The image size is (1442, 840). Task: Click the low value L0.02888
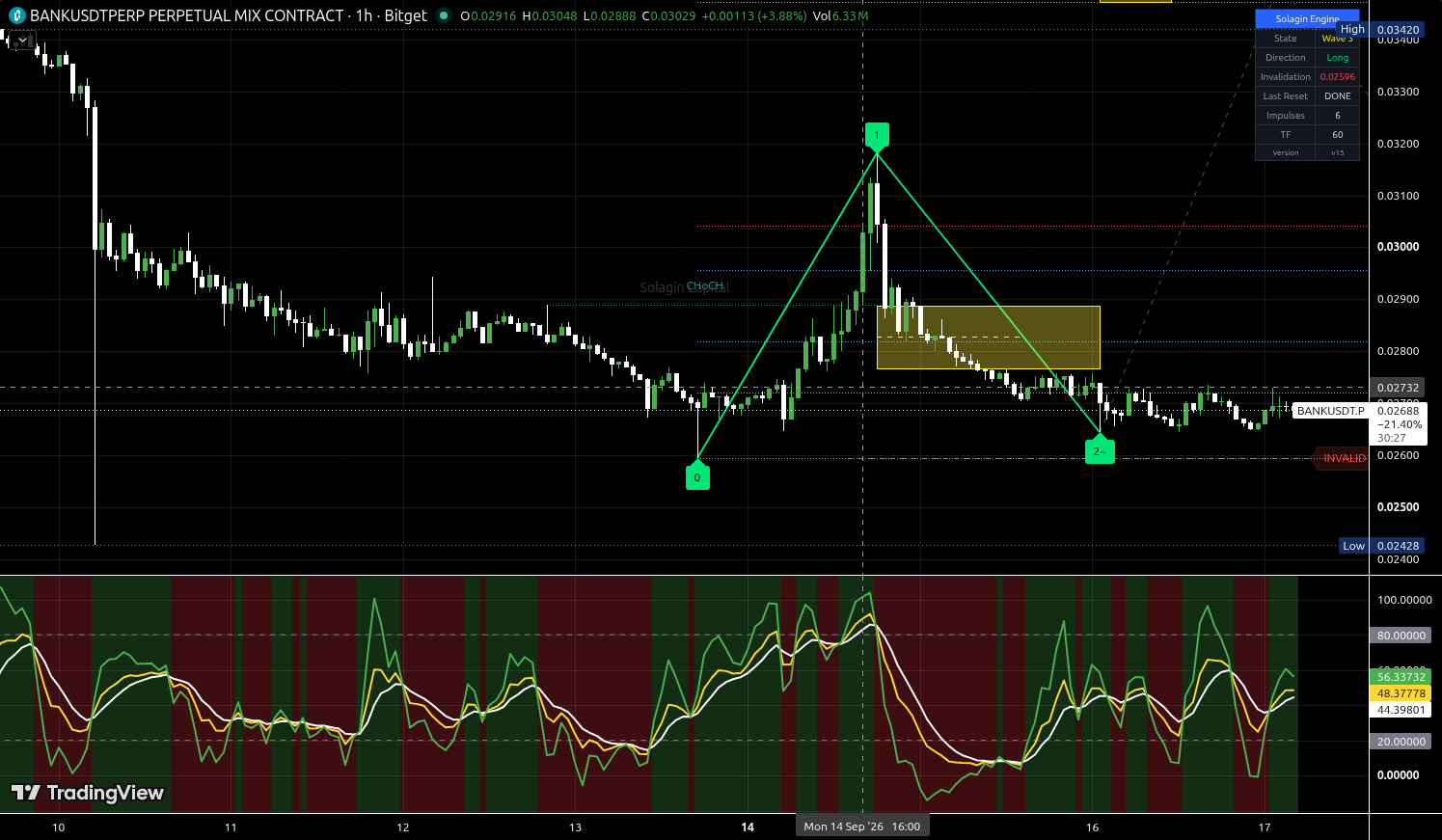611,15
